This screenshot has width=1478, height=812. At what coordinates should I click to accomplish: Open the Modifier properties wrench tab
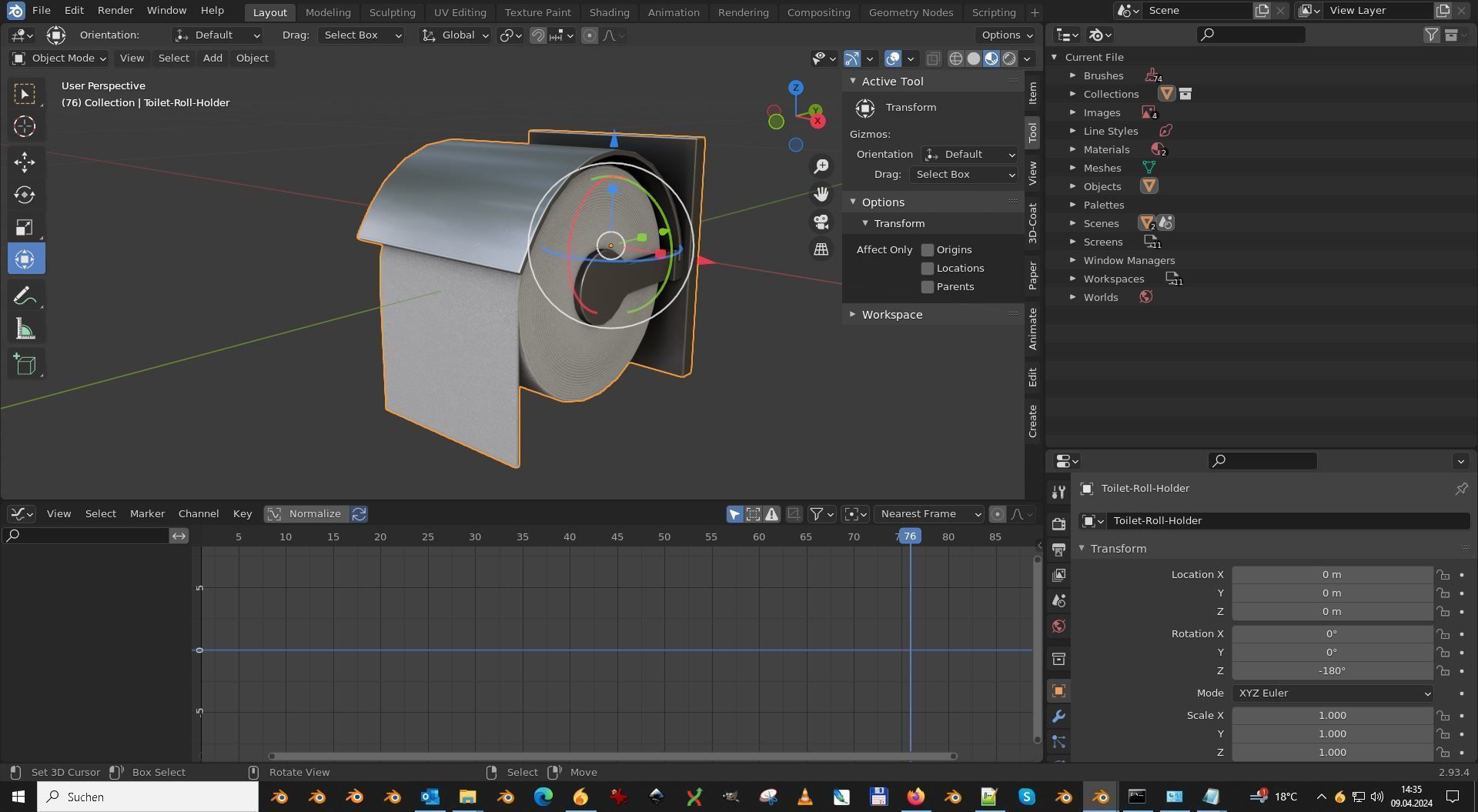(x=1058, y=717)
